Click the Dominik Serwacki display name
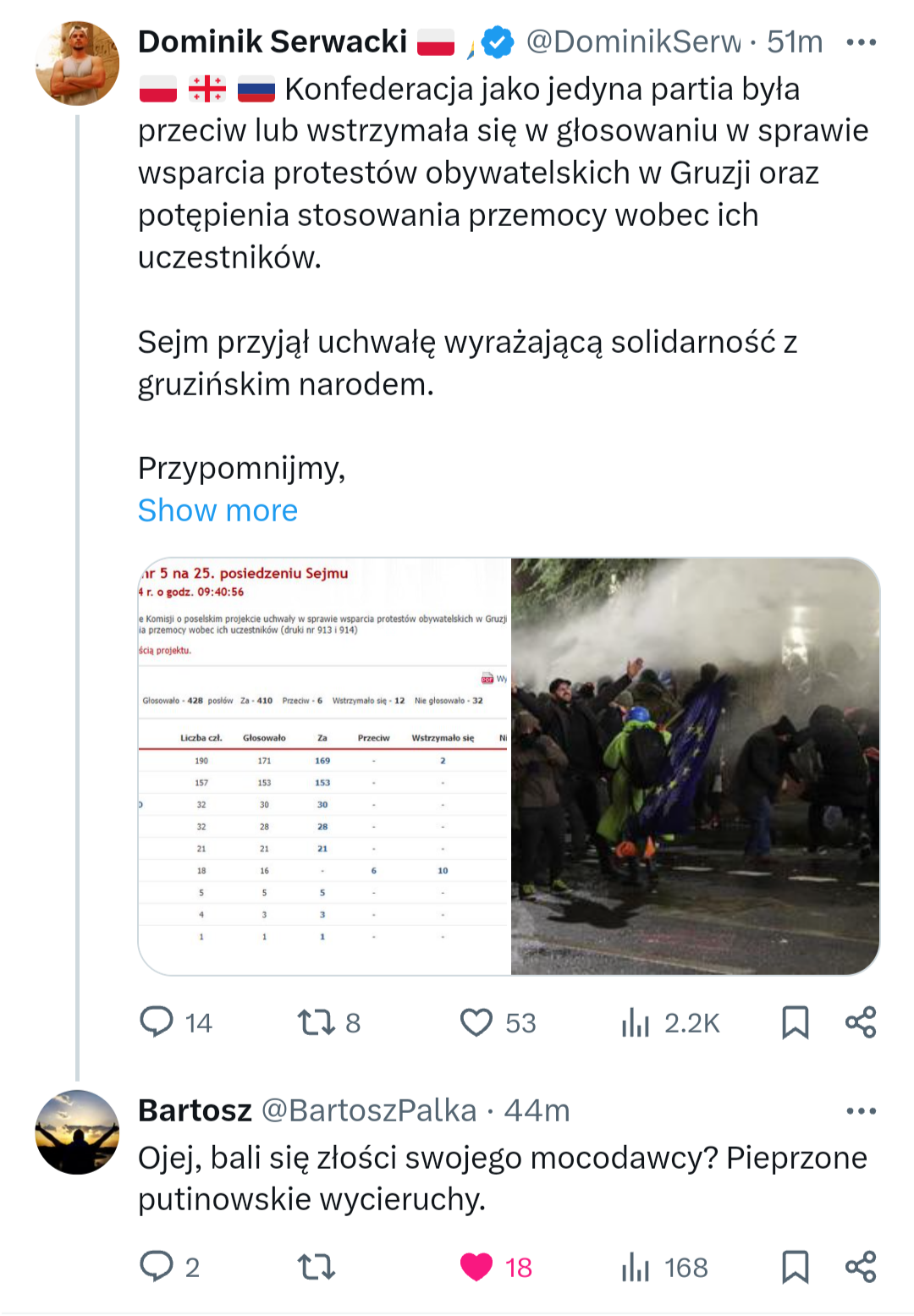This screenshot has width=914, height=1316. pyautogui.click(x=273, y=41)
